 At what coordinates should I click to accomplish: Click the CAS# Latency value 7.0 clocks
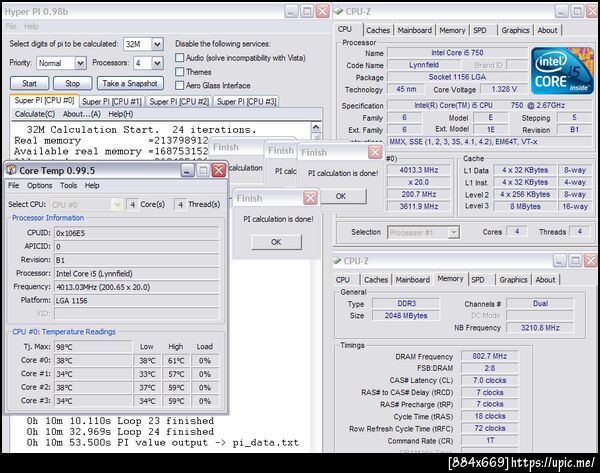(489, 380)
